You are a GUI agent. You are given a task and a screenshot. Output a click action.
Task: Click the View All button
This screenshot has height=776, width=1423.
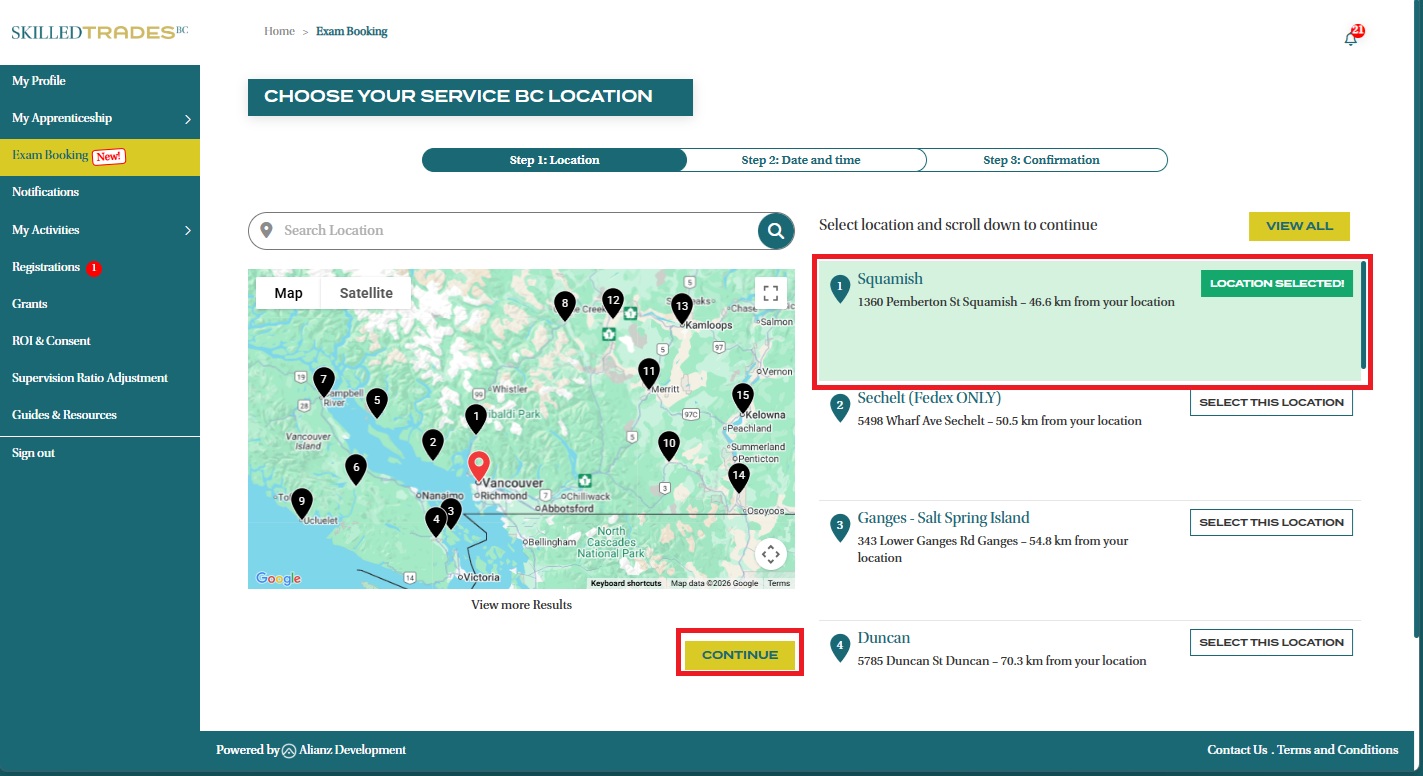(1299, 227)
